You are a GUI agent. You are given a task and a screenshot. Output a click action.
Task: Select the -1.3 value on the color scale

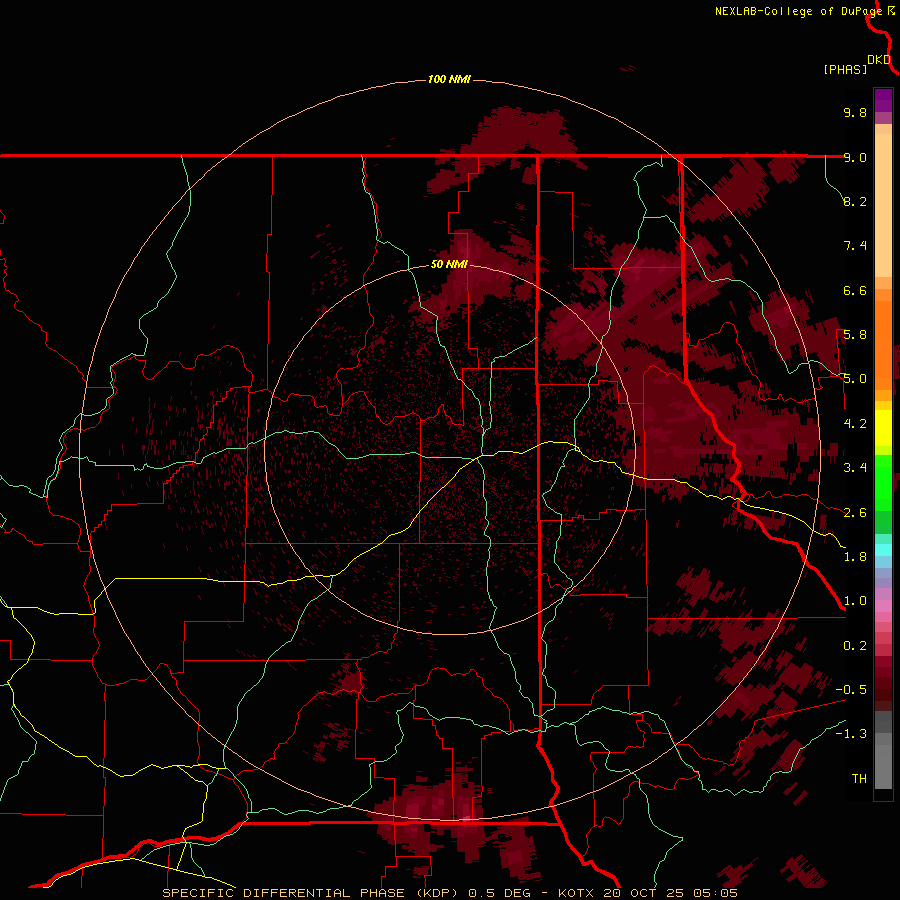coord(851,734)
